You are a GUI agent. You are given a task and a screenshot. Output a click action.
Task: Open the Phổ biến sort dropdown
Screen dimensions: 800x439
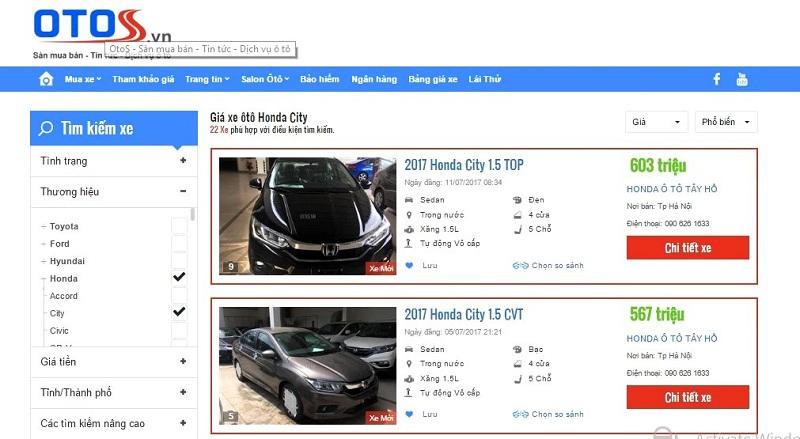[x=727, y=122]
